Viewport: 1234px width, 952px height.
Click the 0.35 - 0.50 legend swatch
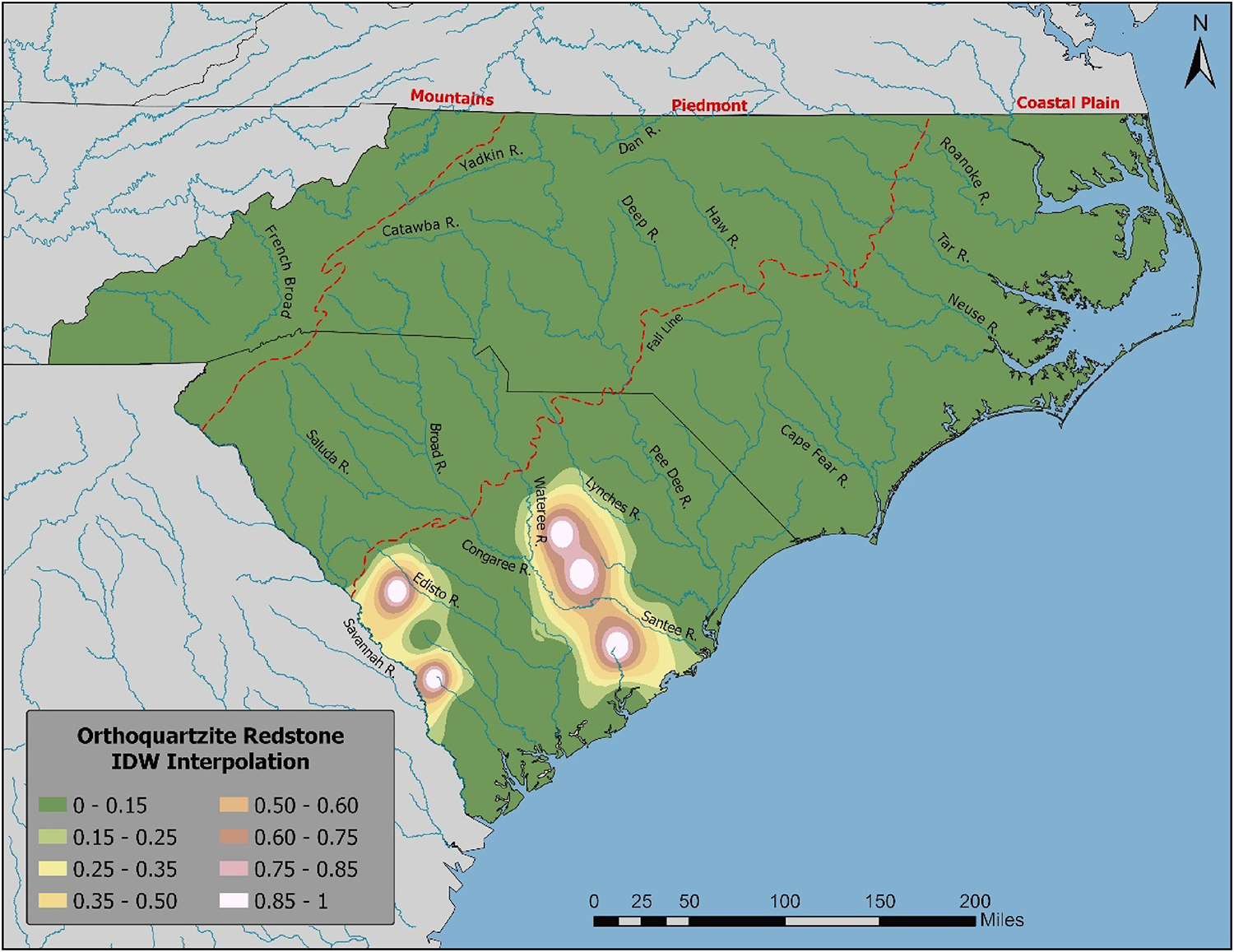tap(53, 901)
